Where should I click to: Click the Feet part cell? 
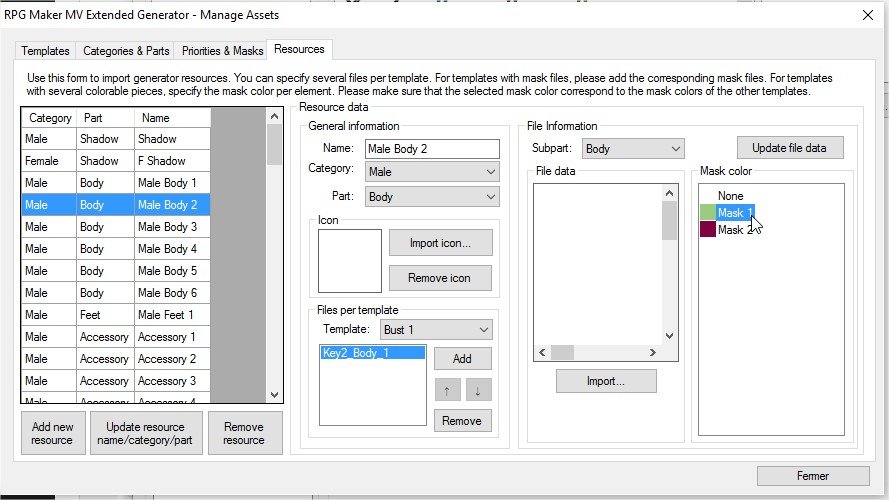point(105,315)
